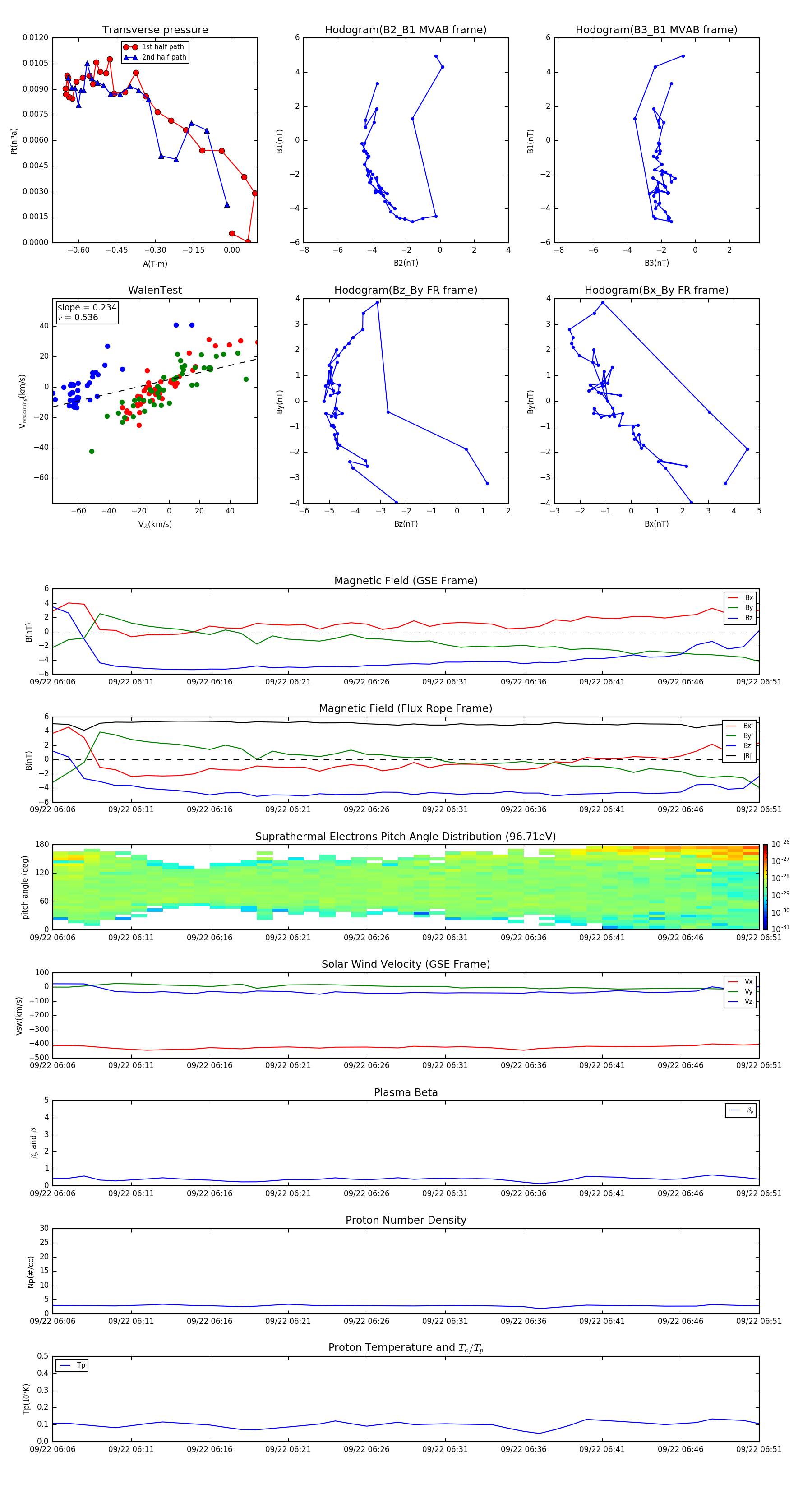The width and height of the screenshot is (812, 1489).
Task: Click 'B2(nT)' x-axis label
Action: point(406,263)
